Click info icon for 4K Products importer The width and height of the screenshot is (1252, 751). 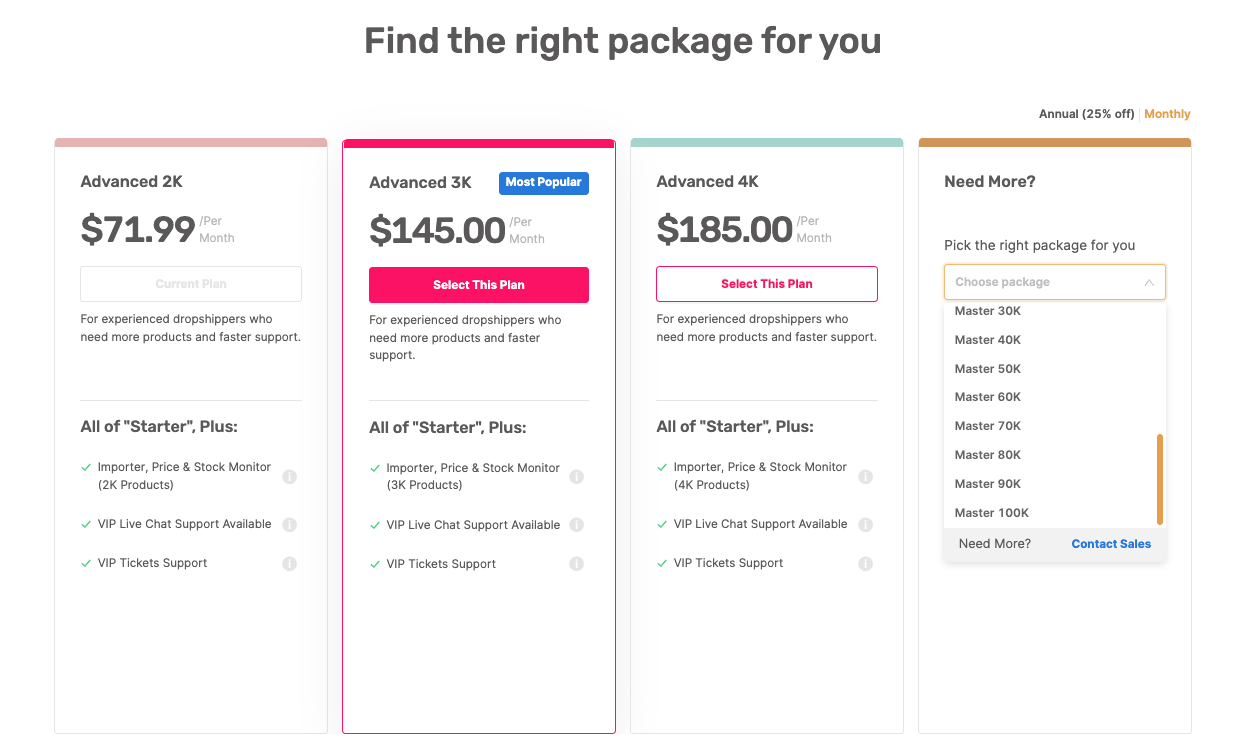866,477
